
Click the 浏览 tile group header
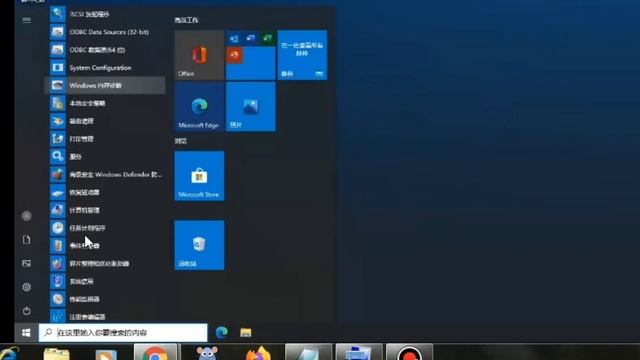pos(181,141)
